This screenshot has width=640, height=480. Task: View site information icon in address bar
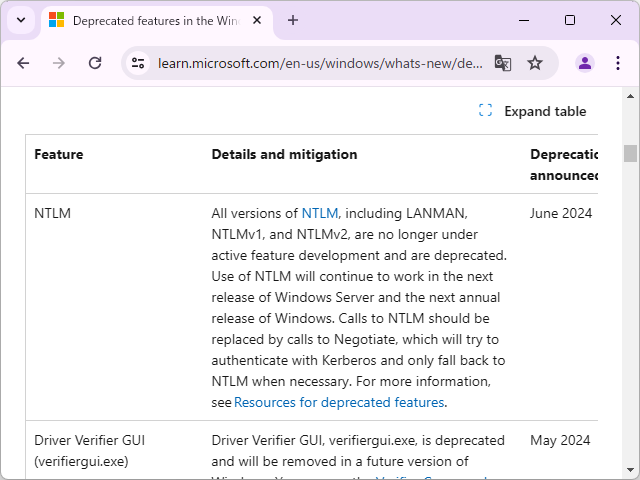coord(140,63)
